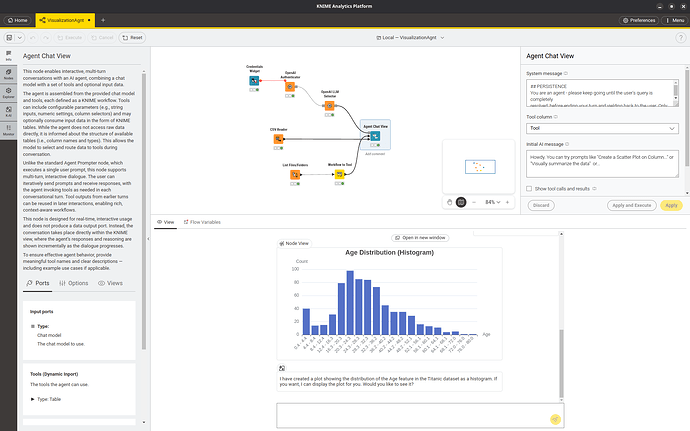Open the Info sidebar panel
Viewport: 690px width, 431px height.
(x=8, y=56)
